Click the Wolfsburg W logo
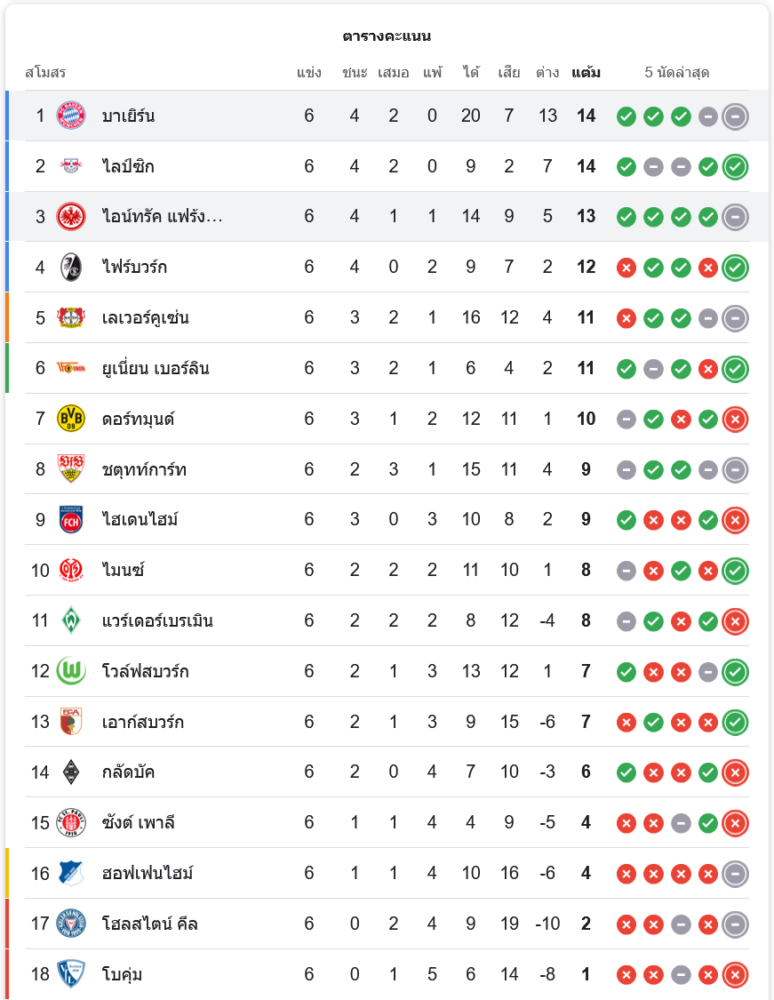Screen dimensions: 774x1000 pos(71,671)
